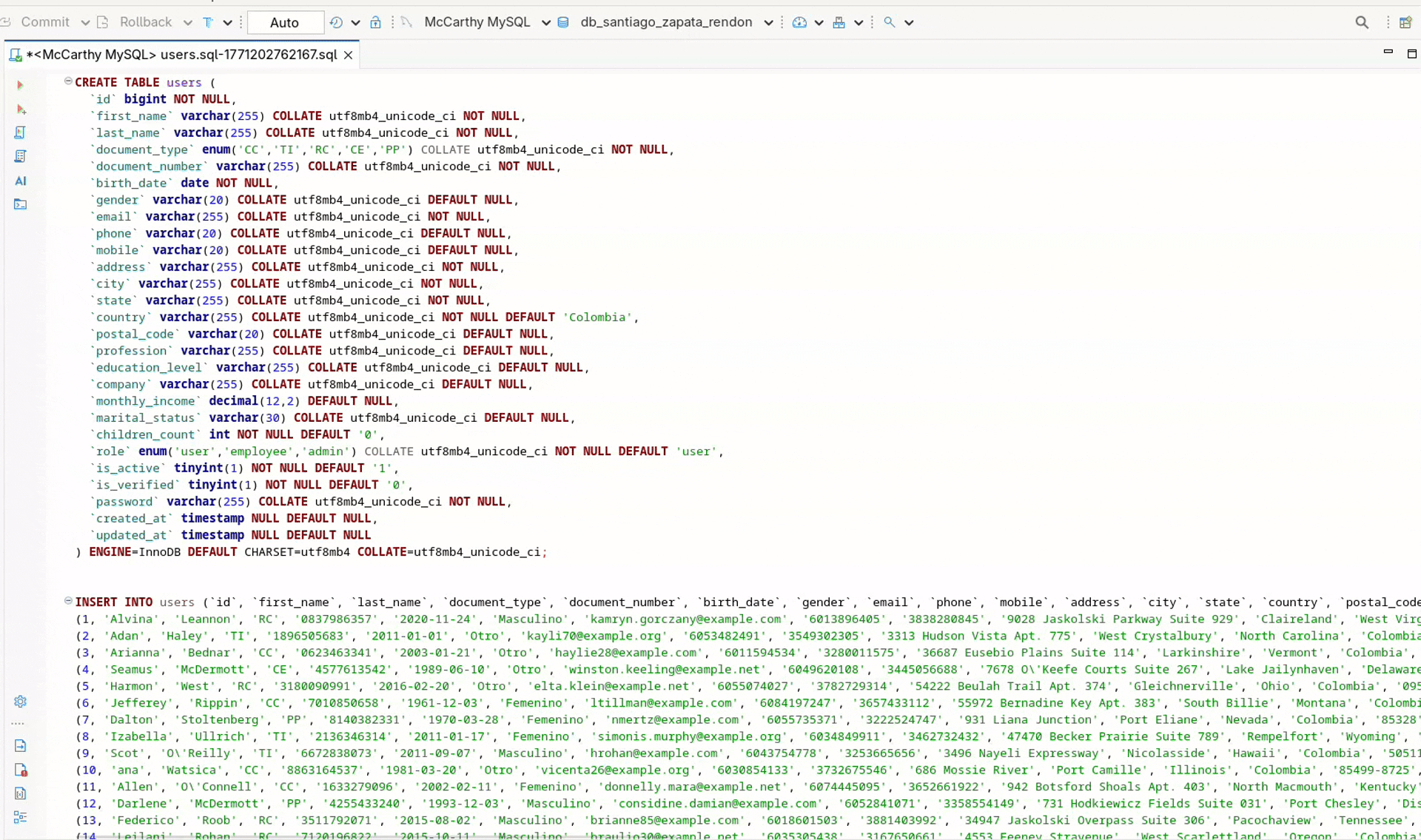1421x840 pixels.
Task: Click the filter icon next to Rollback
Action: tap(207, 23)
